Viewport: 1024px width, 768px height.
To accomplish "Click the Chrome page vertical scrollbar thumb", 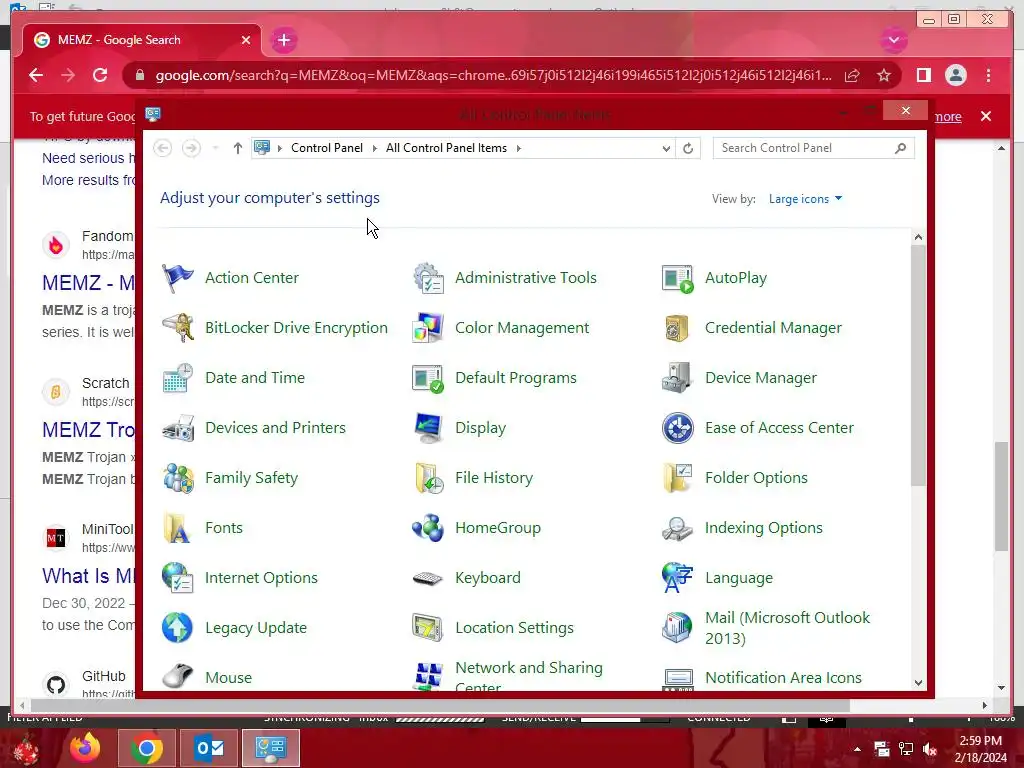I will 1000,496.
